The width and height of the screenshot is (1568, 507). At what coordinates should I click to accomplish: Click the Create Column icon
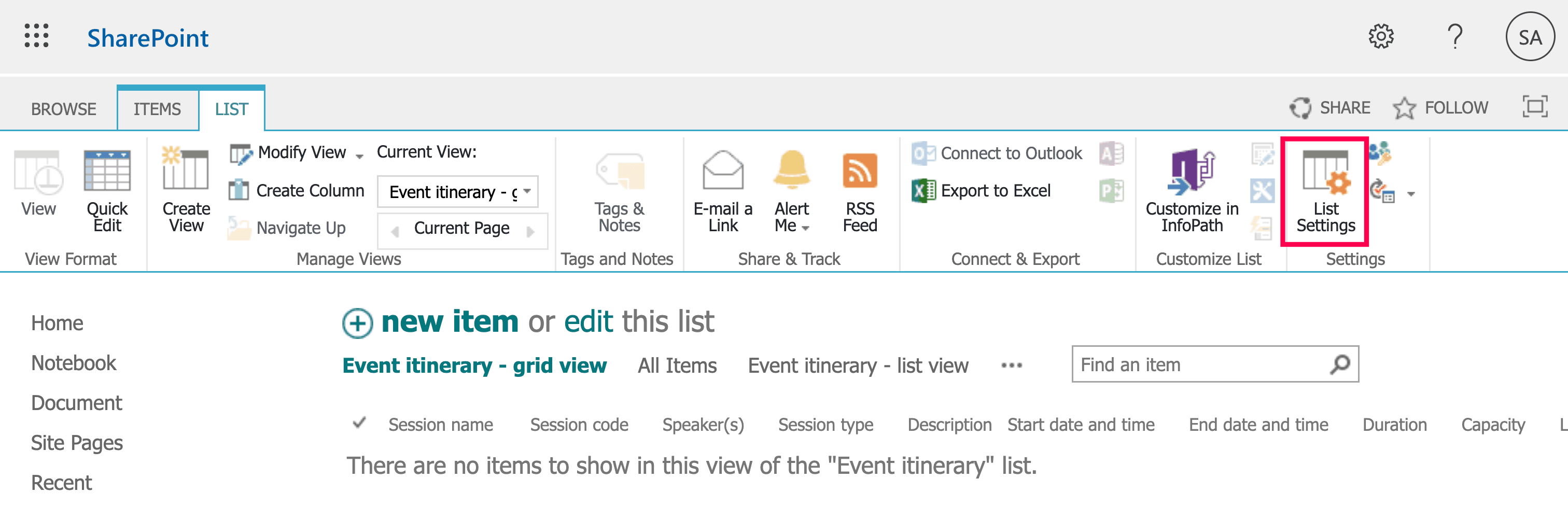tap(241, 190)
